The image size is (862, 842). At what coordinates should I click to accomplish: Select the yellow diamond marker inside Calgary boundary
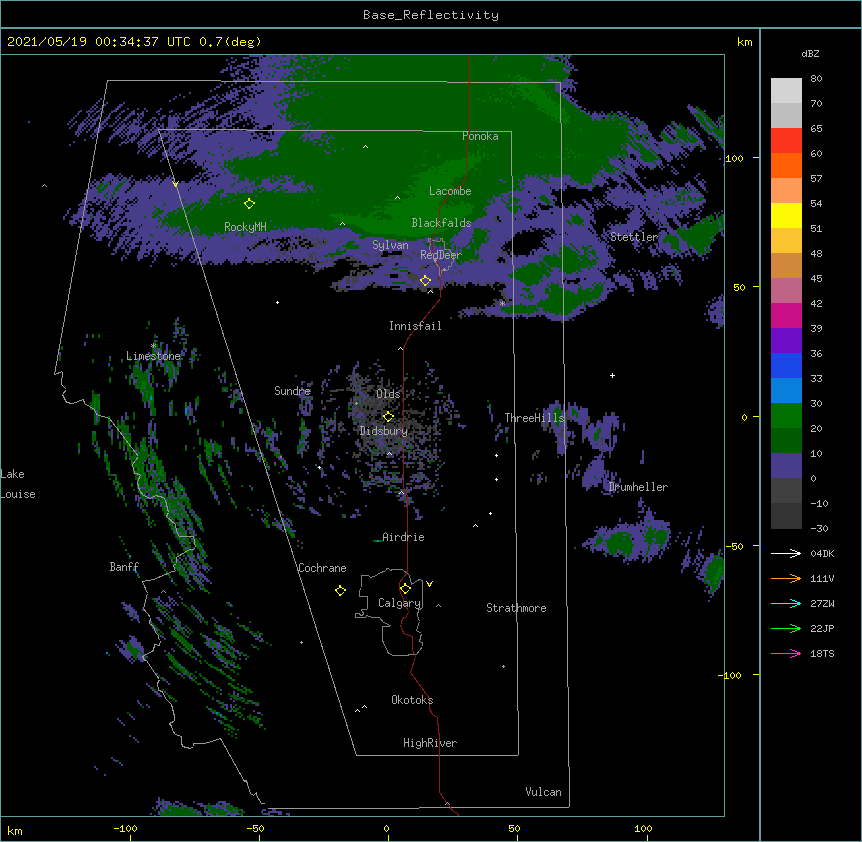click(x=405, y=589)
